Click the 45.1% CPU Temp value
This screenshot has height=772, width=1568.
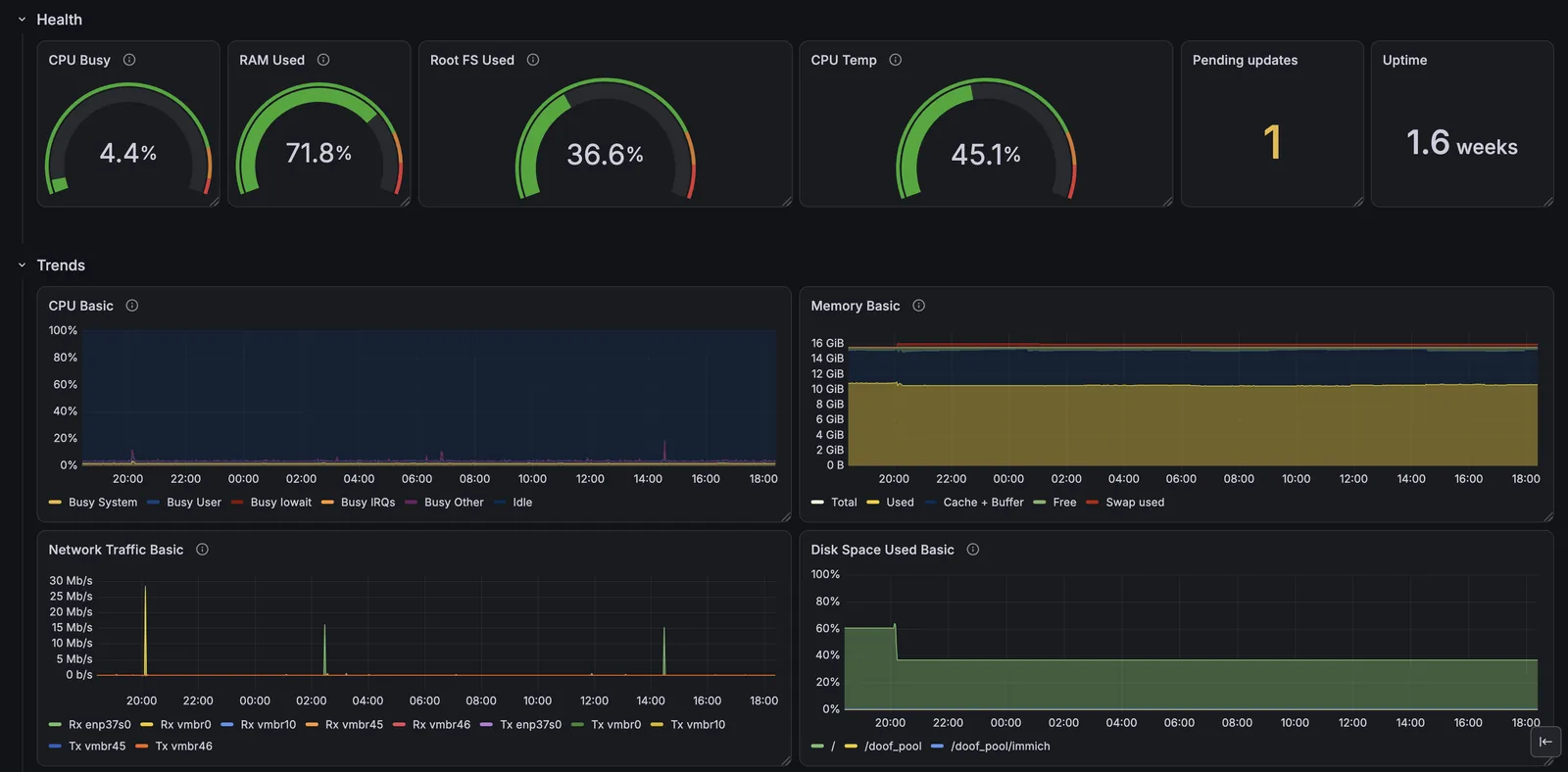click(x=986, y=155)
